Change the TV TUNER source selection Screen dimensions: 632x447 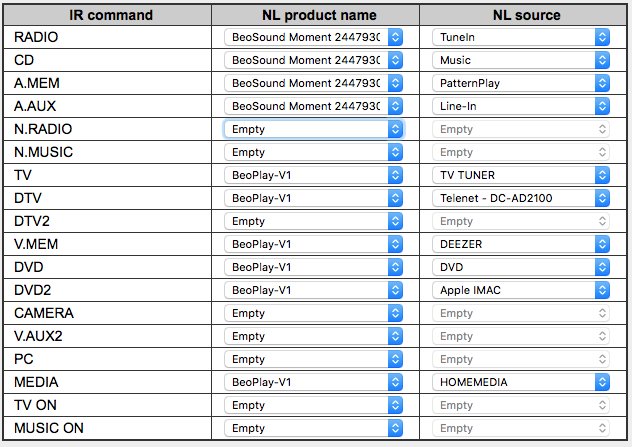click(x=522, y=175)
